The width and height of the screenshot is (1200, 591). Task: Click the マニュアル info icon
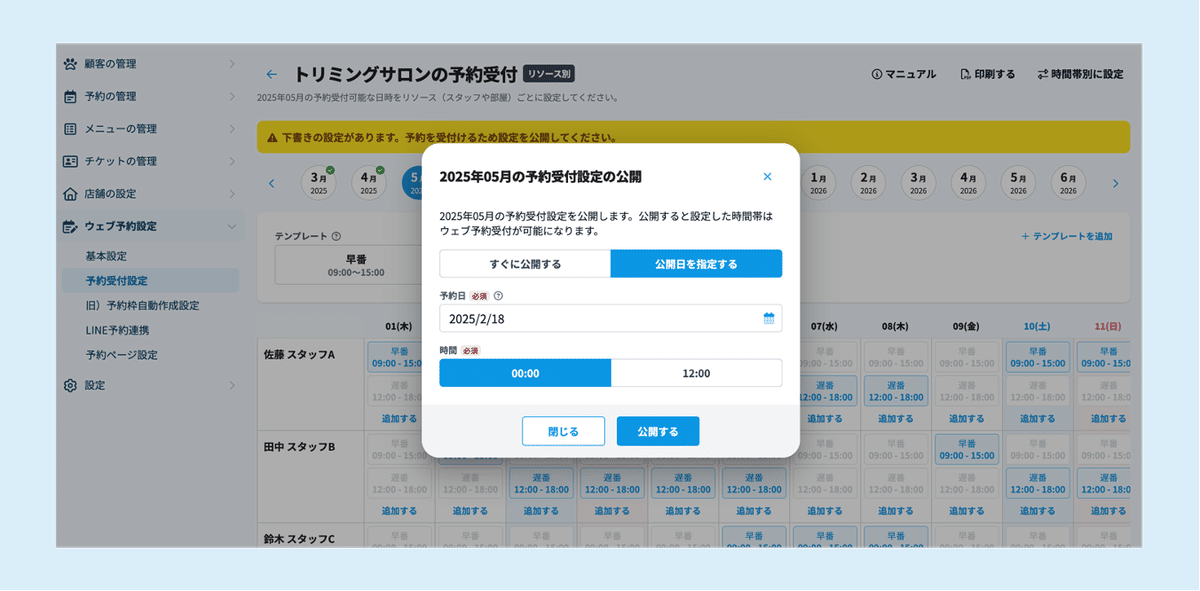click(876, 73)
